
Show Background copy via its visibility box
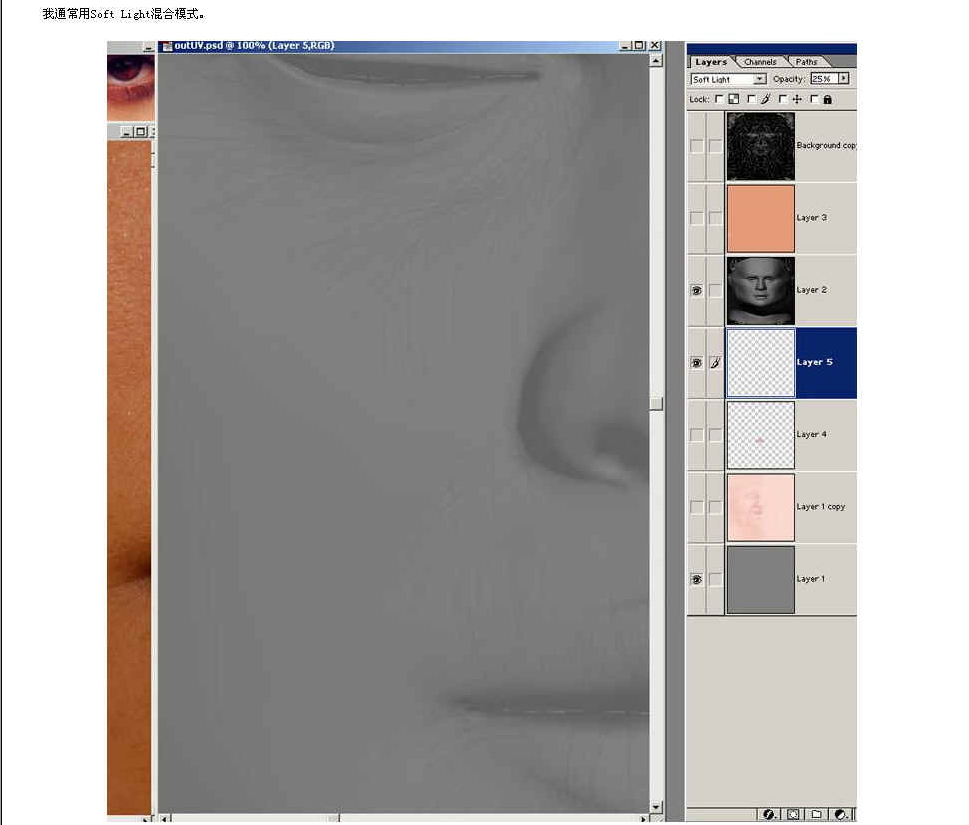(x=696, y=146)
